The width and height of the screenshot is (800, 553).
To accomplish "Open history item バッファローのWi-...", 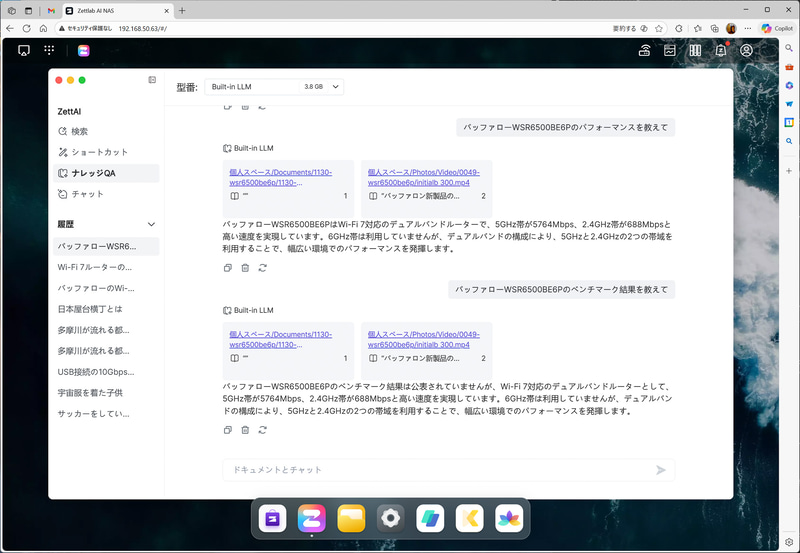I will pyautogui.click(x=106, y=288).
